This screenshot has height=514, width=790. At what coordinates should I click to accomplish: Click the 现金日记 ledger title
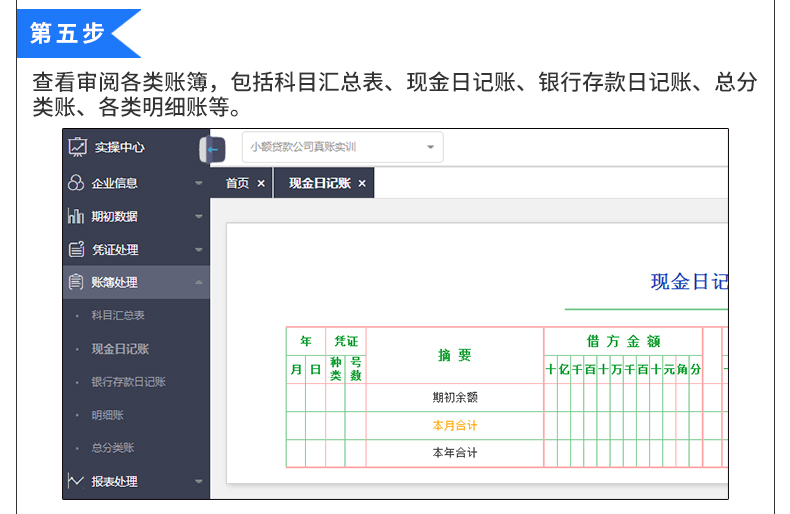689,282
